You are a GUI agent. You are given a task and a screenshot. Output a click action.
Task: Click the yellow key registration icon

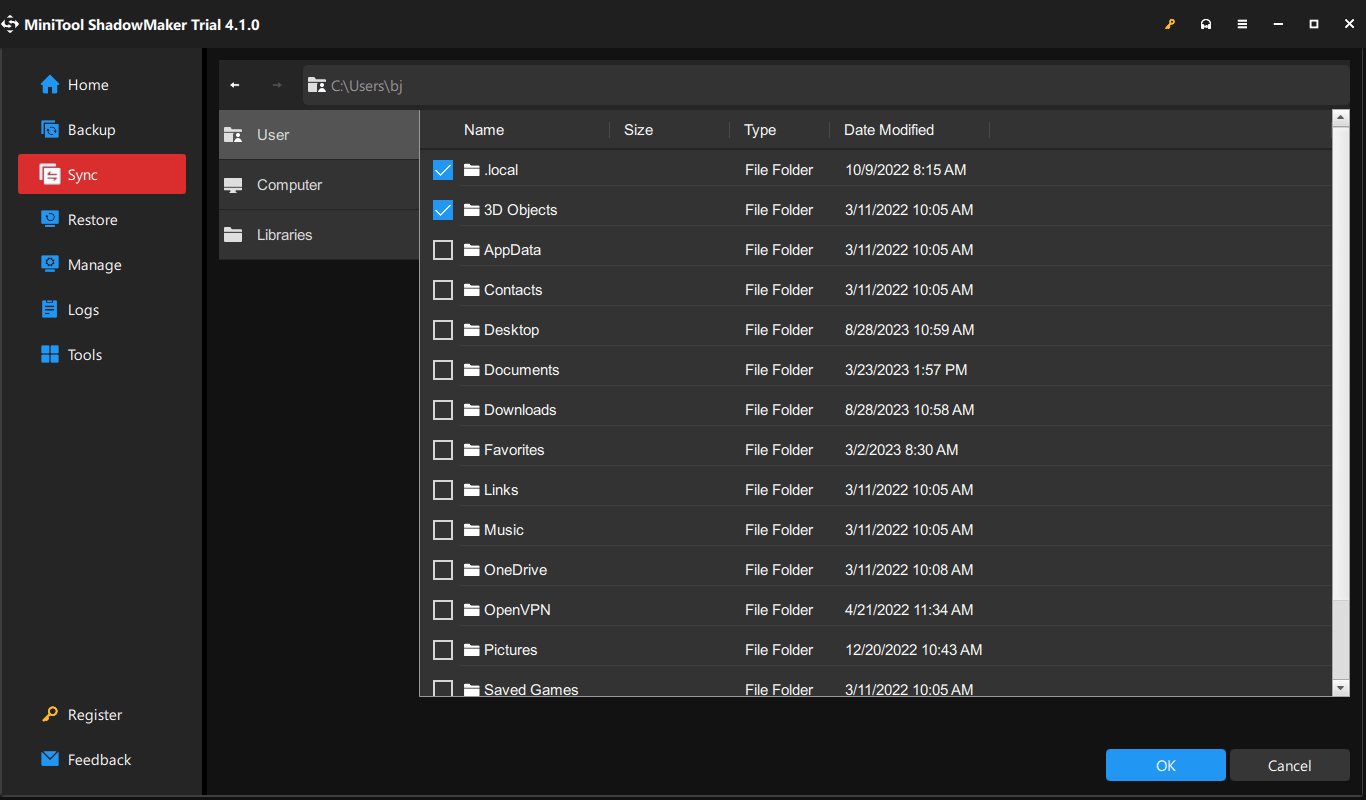pos(1170,23)
